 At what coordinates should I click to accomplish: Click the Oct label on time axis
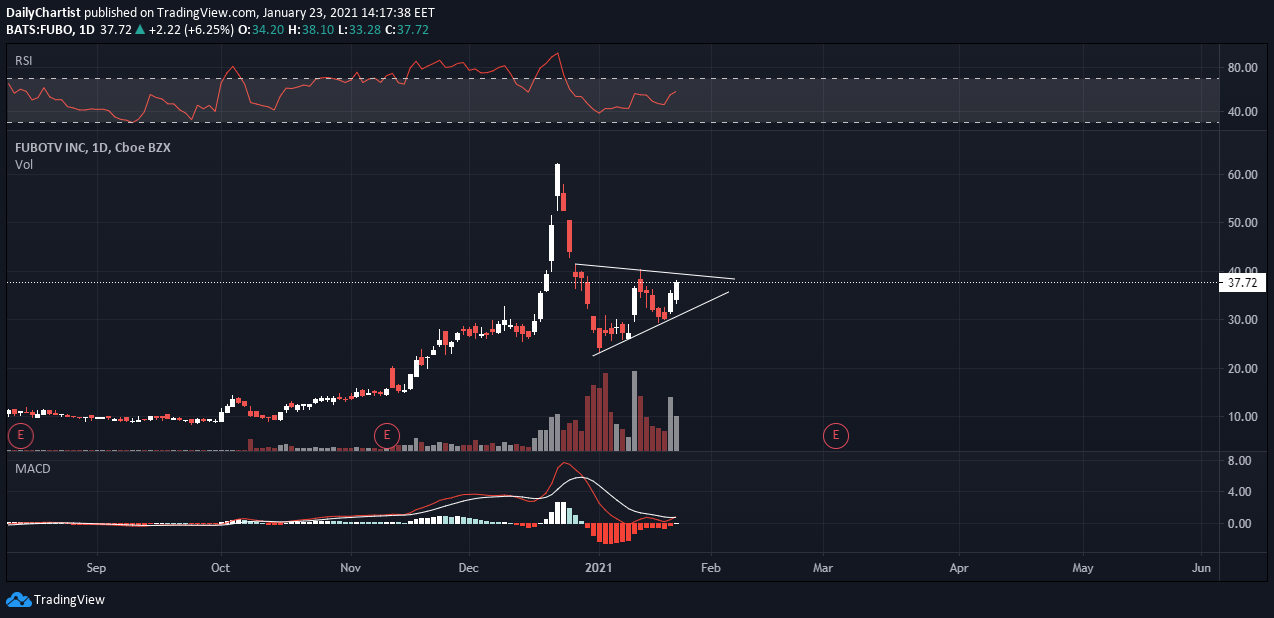(x=221, y=568)
